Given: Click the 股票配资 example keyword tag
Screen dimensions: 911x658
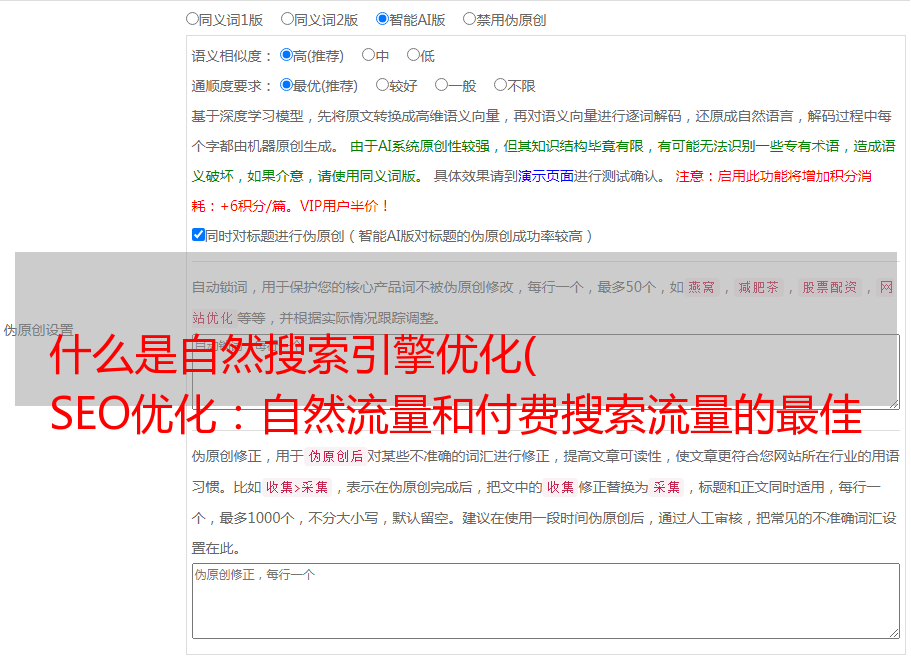Looking at the screenshot, I should 830,287.
